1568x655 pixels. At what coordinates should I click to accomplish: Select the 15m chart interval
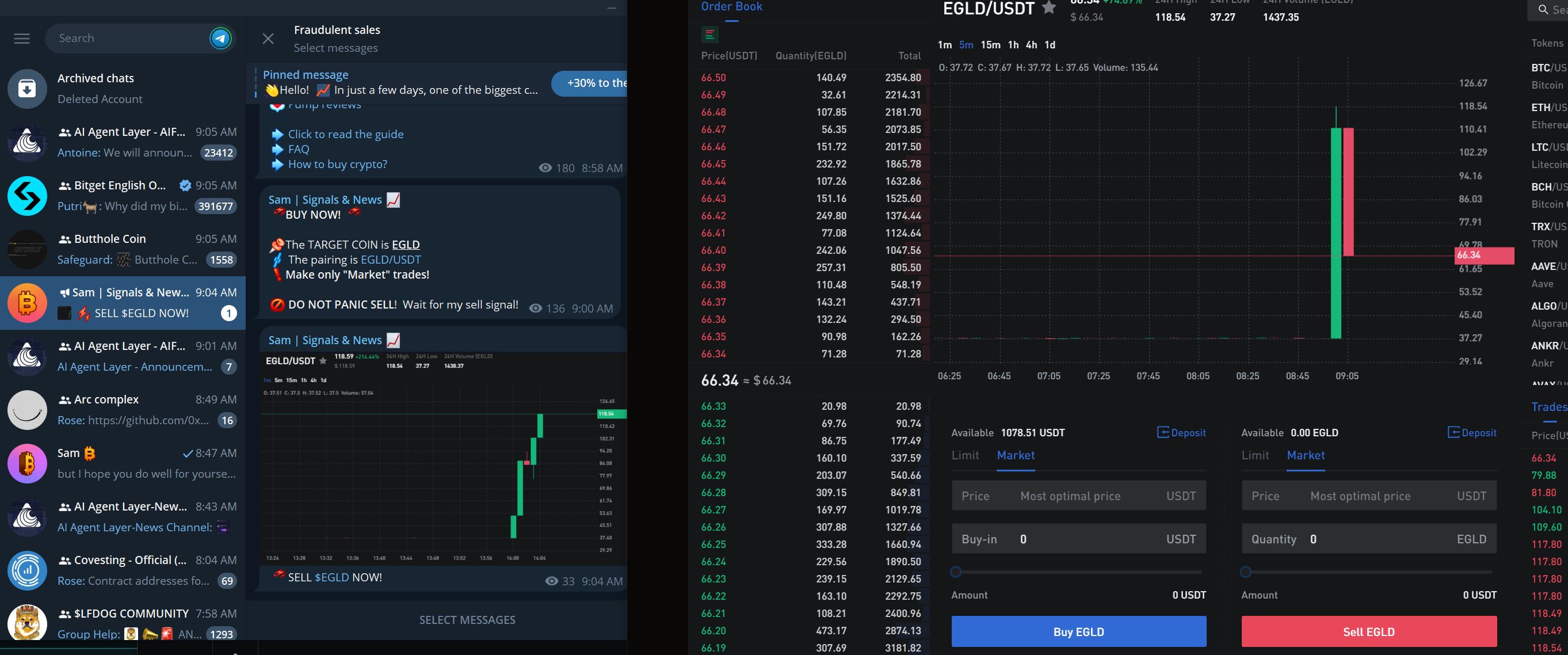click(x=990, y=45)
